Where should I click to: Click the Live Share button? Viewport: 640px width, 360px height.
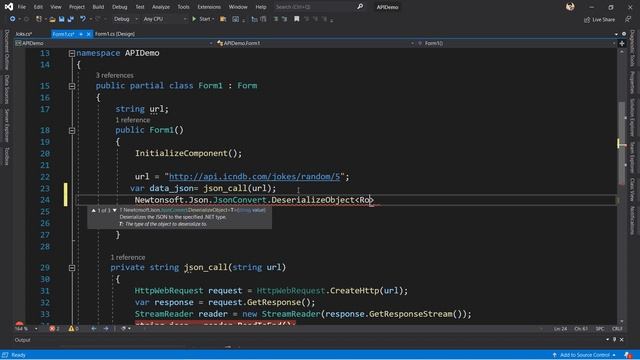click(x=599, y=20)
